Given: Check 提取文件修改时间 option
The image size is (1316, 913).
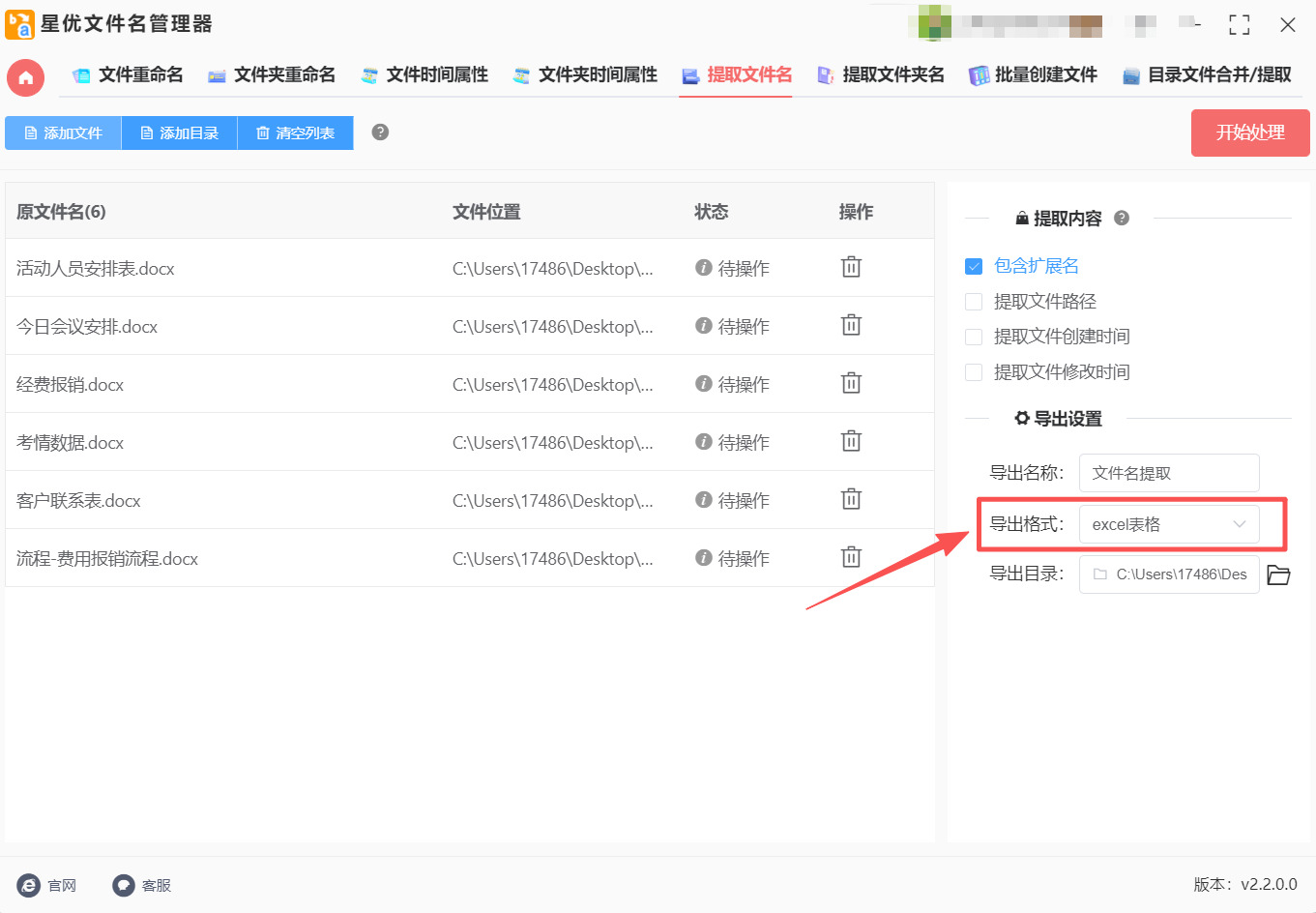Looking at the screenshot, I should pos(974,372).
